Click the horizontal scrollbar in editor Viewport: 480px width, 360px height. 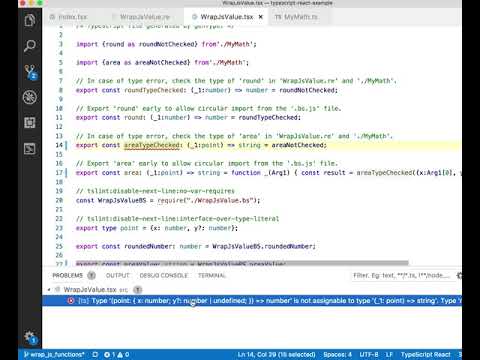(242, 263)
